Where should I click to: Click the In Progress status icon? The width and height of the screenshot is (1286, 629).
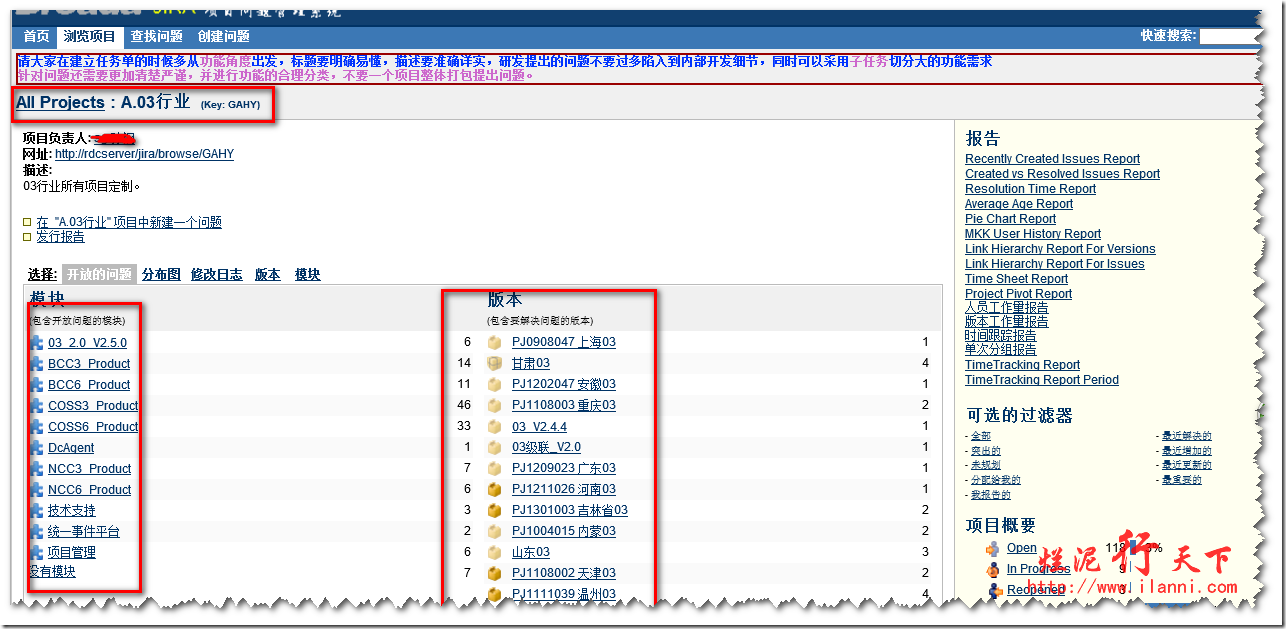(x=992, y=570)
